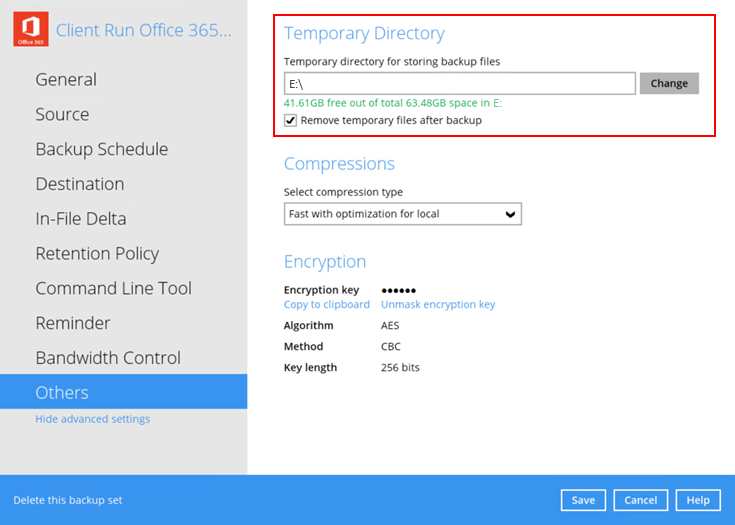Save the backup set settings
The width and height of the screenshot is (735, 525).
[x=583, y=500]
